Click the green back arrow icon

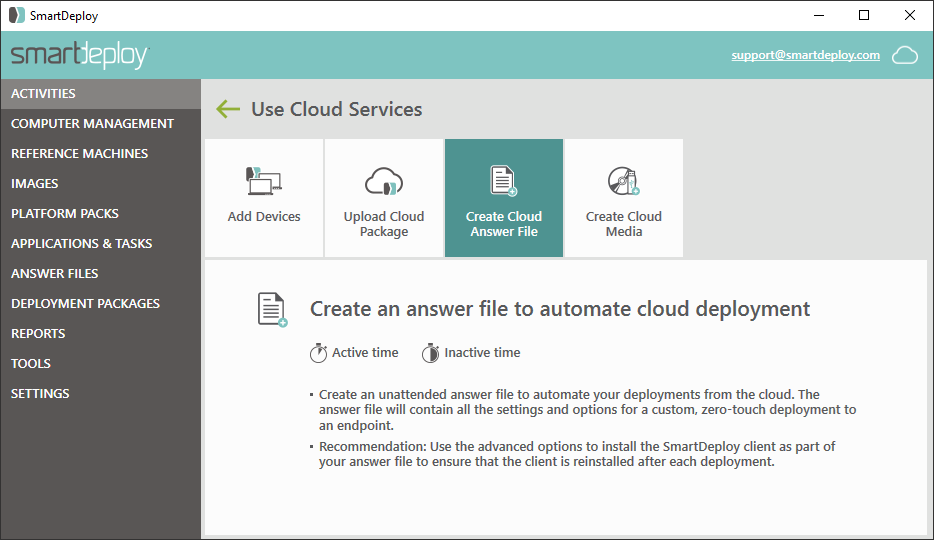click(x=228, y=109)
